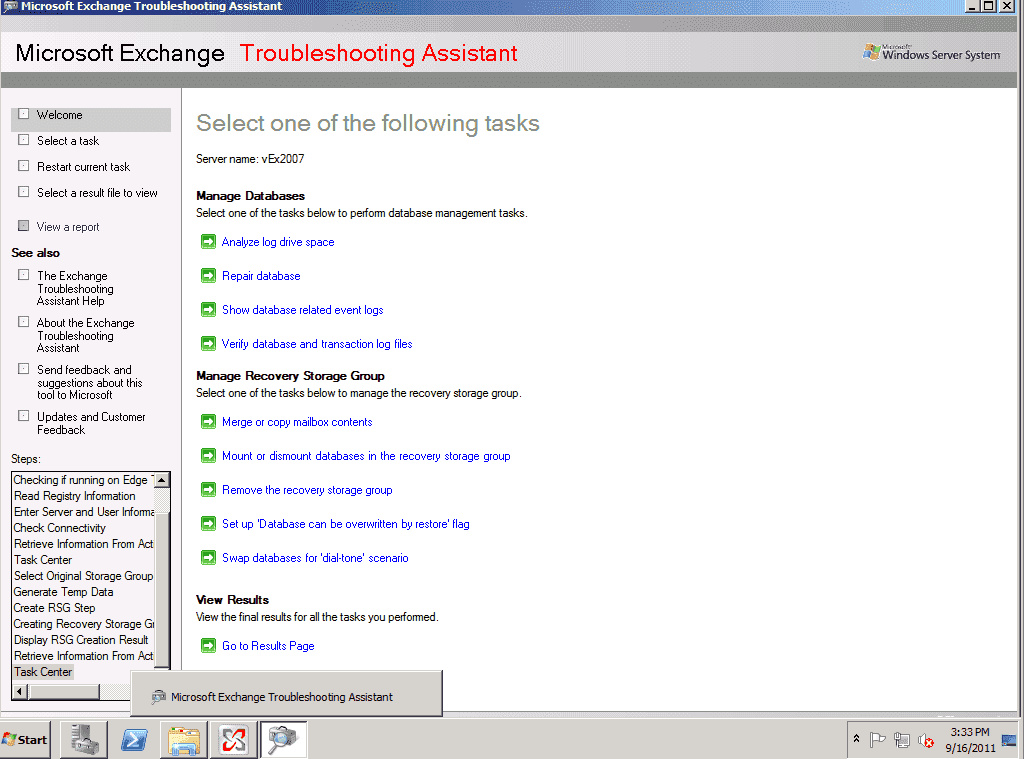Click green arrow beside Go to Results Page
This screenshot has width=1024, height=759.
click(208, 646)
